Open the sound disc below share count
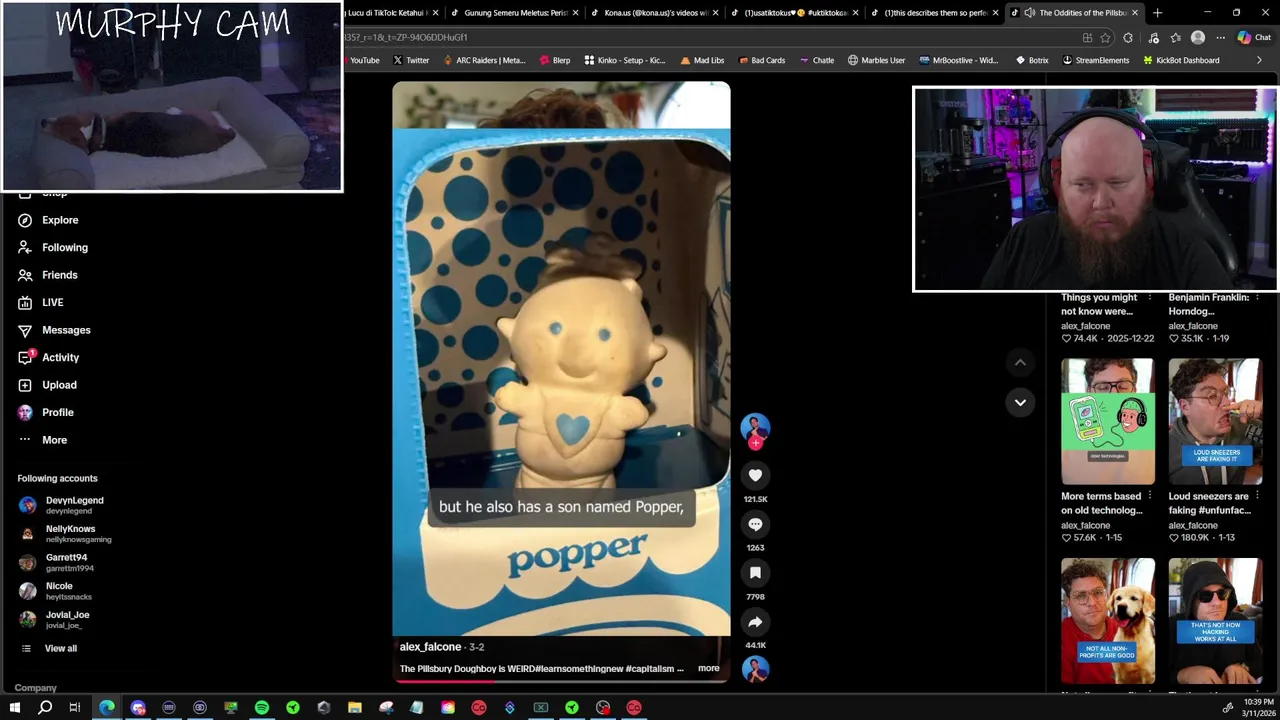 (x=755, y=670)
